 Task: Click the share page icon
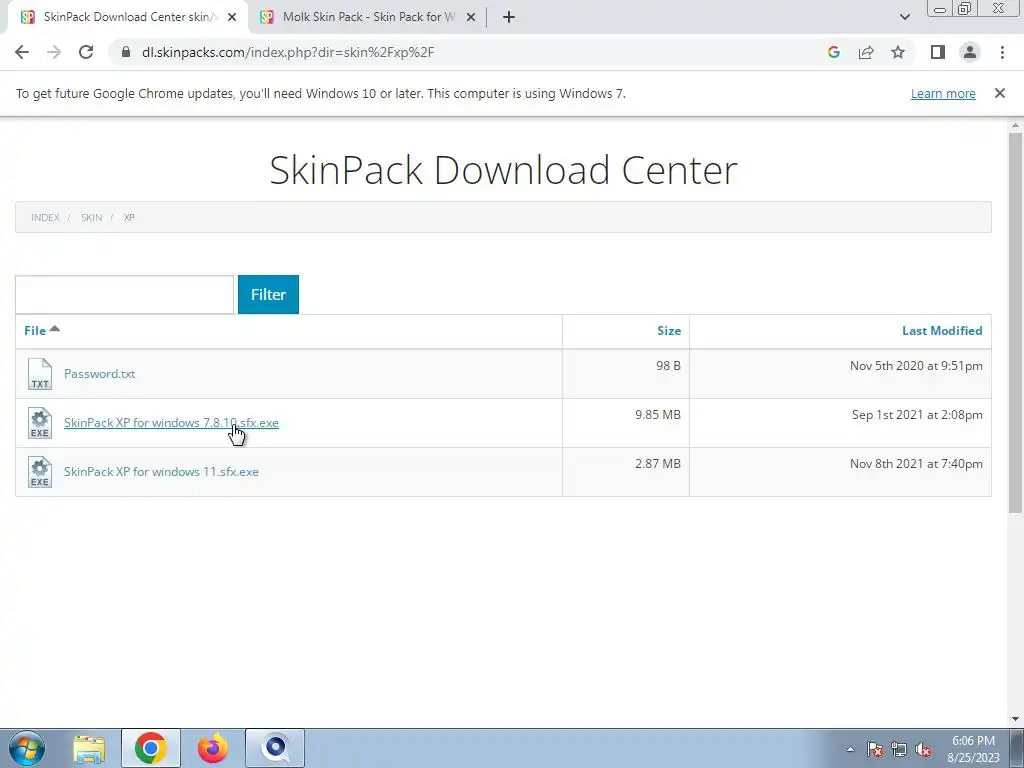(x=866, y=52)
